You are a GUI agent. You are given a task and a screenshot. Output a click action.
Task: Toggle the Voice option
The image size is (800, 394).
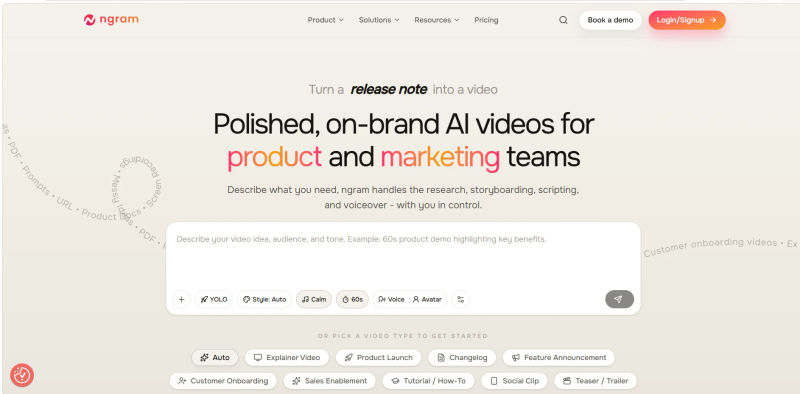tap(391, 300)
